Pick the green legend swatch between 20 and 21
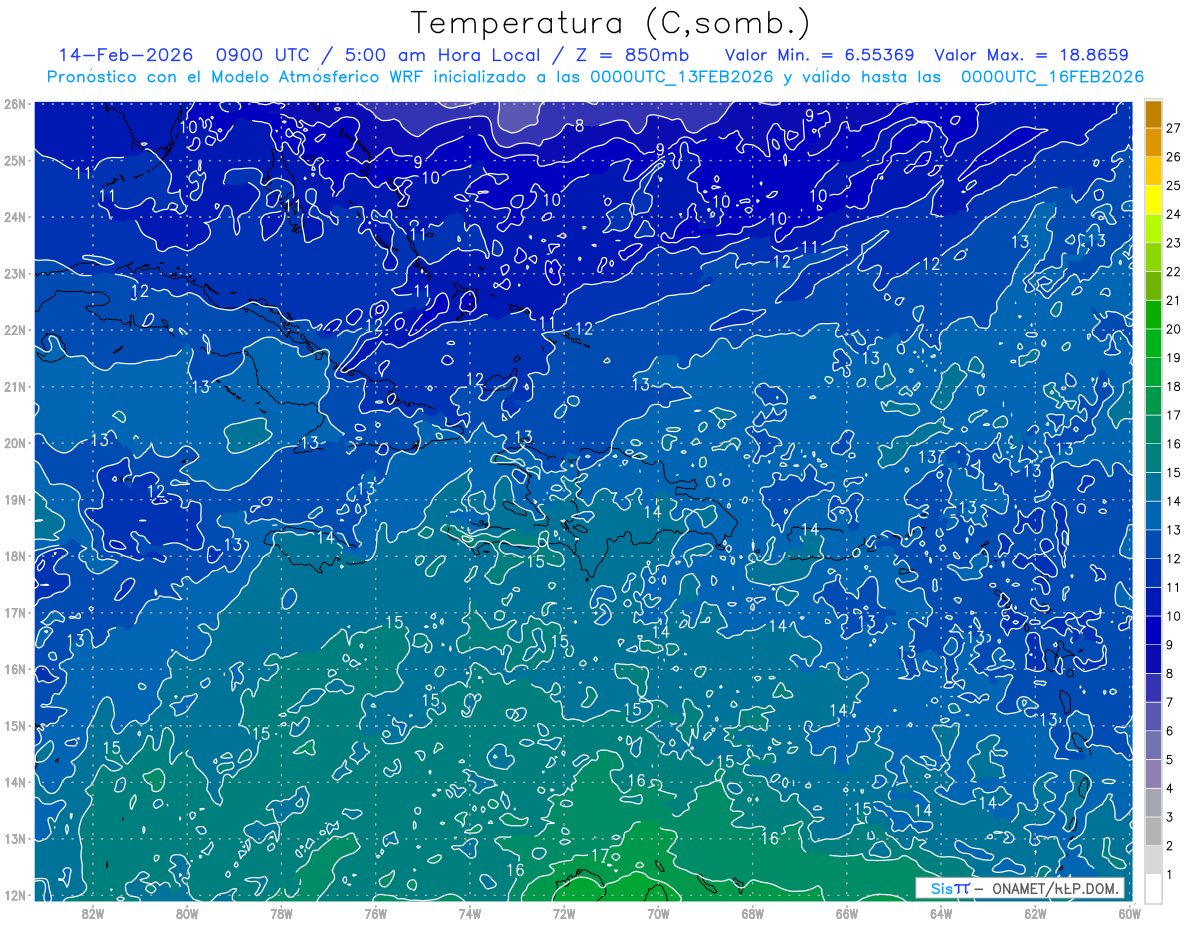The height and width of the screenshot is (927, 1200). 1154,315
